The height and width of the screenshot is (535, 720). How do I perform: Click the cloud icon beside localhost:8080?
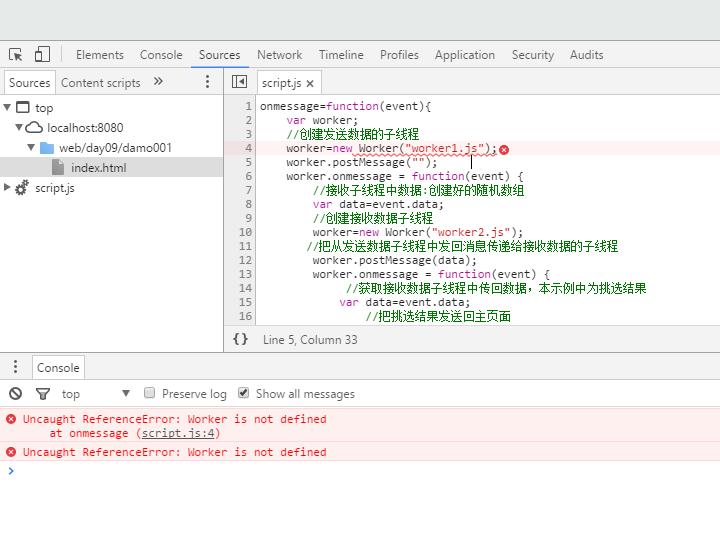34,127
